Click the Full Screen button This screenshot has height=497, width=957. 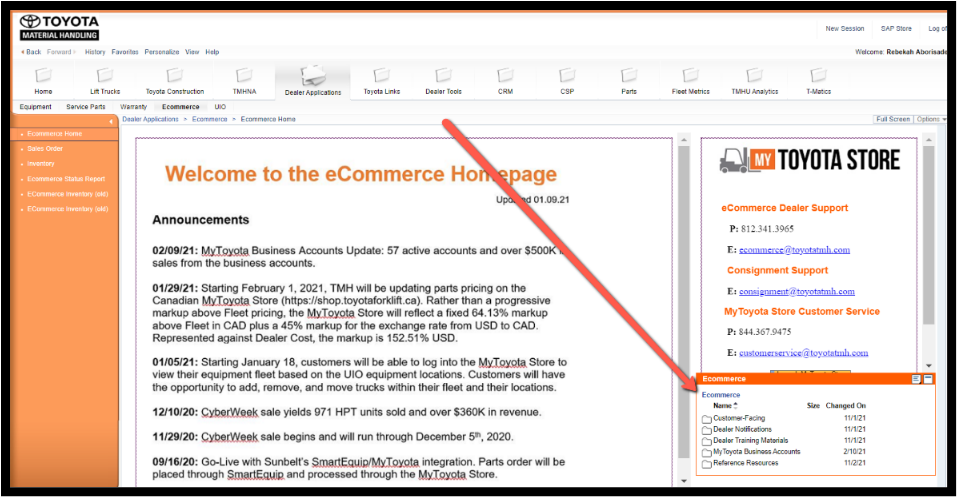point(893,119)
